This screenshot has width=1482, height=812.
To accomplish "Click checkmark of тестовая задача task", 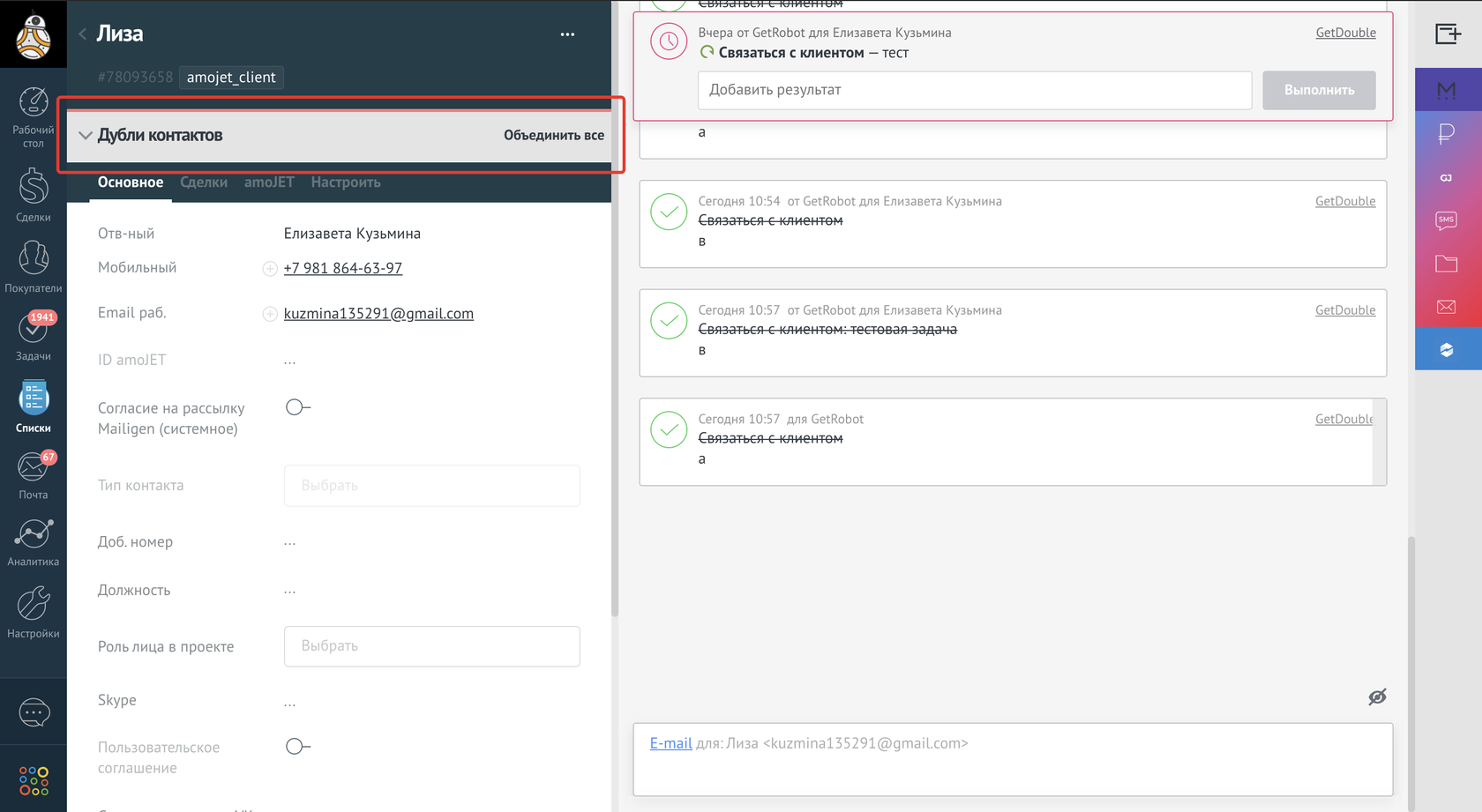I will (669, 321).
